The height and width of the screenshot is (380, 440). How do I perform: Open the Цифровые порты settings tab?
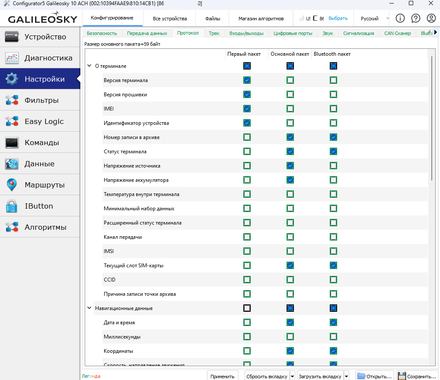293,33
